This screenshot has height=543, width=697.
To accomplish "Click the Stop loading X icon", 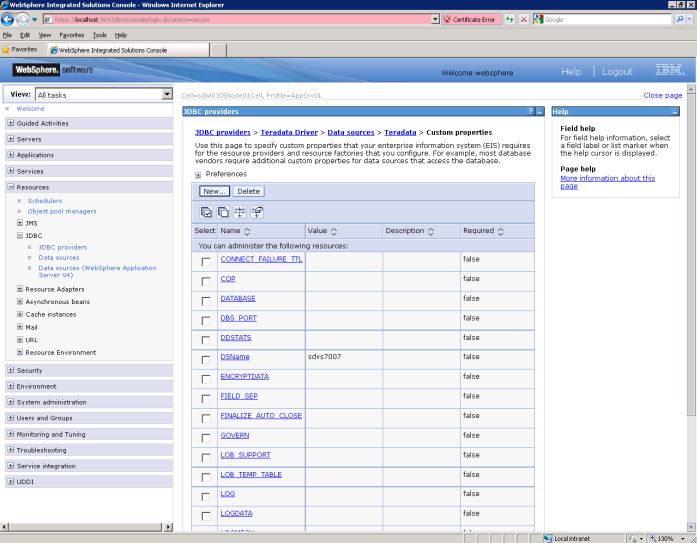I will click(x=524, y=20).
